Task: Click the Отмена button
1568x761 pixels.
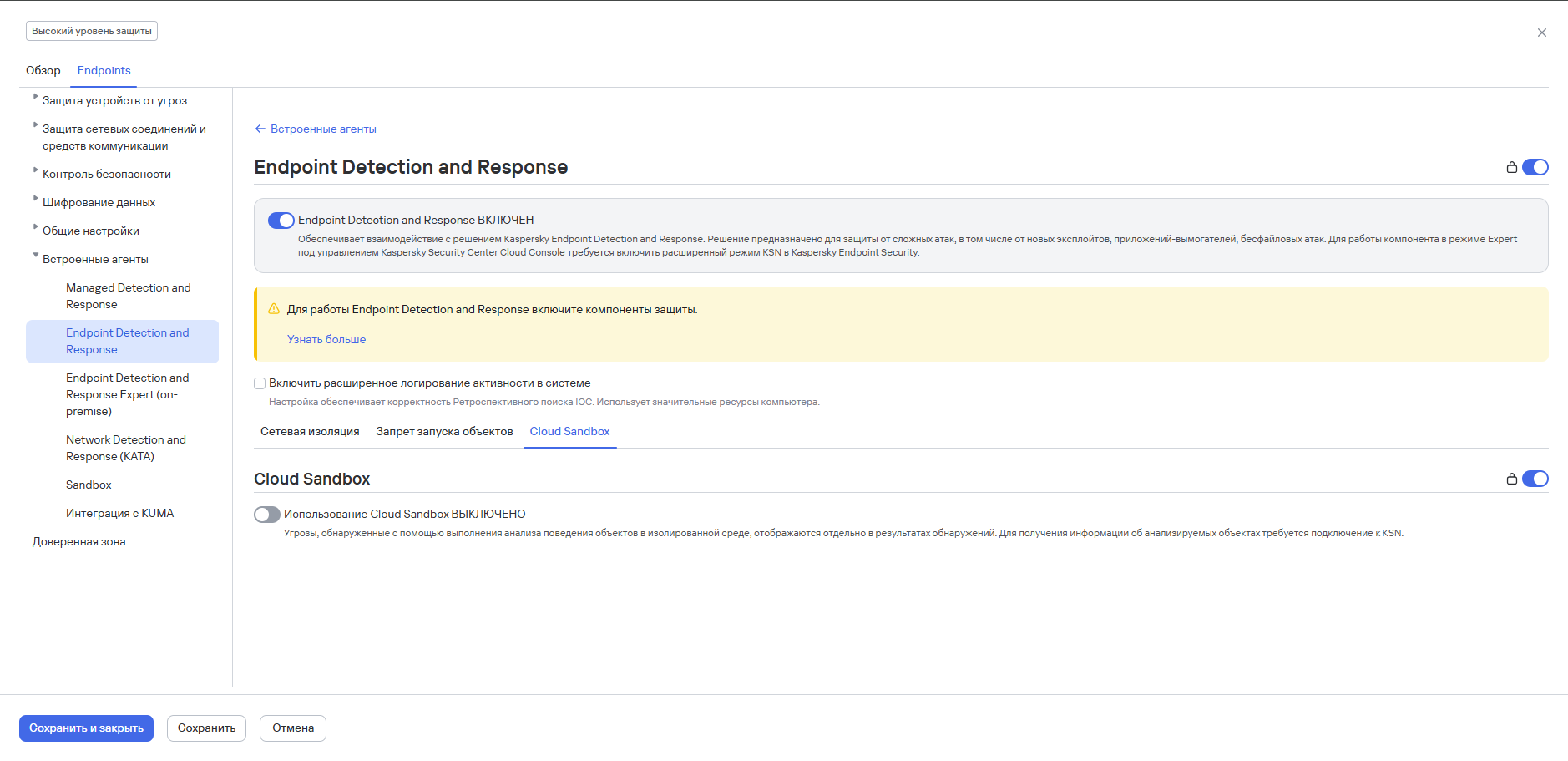Action: pos(293,728)
